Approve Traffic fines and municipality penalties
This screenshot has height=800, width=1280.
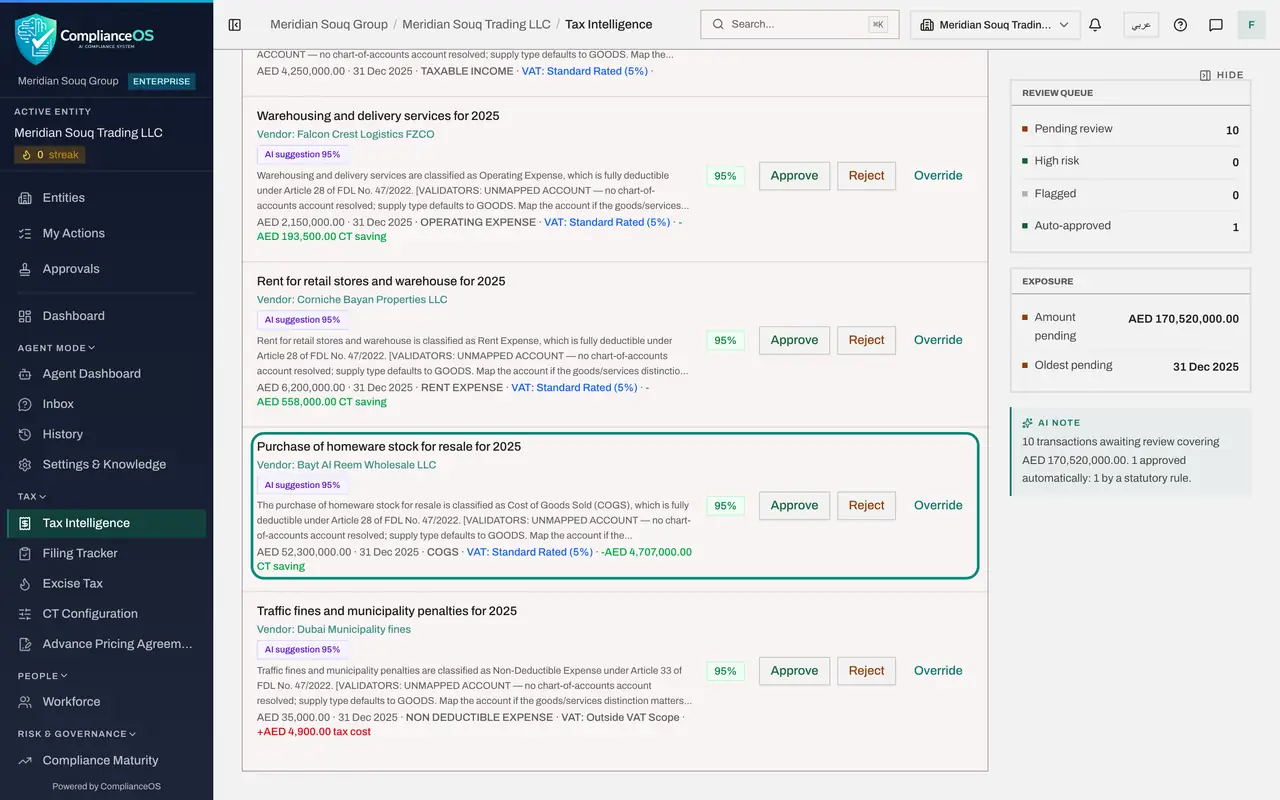(x=794, y=671)
